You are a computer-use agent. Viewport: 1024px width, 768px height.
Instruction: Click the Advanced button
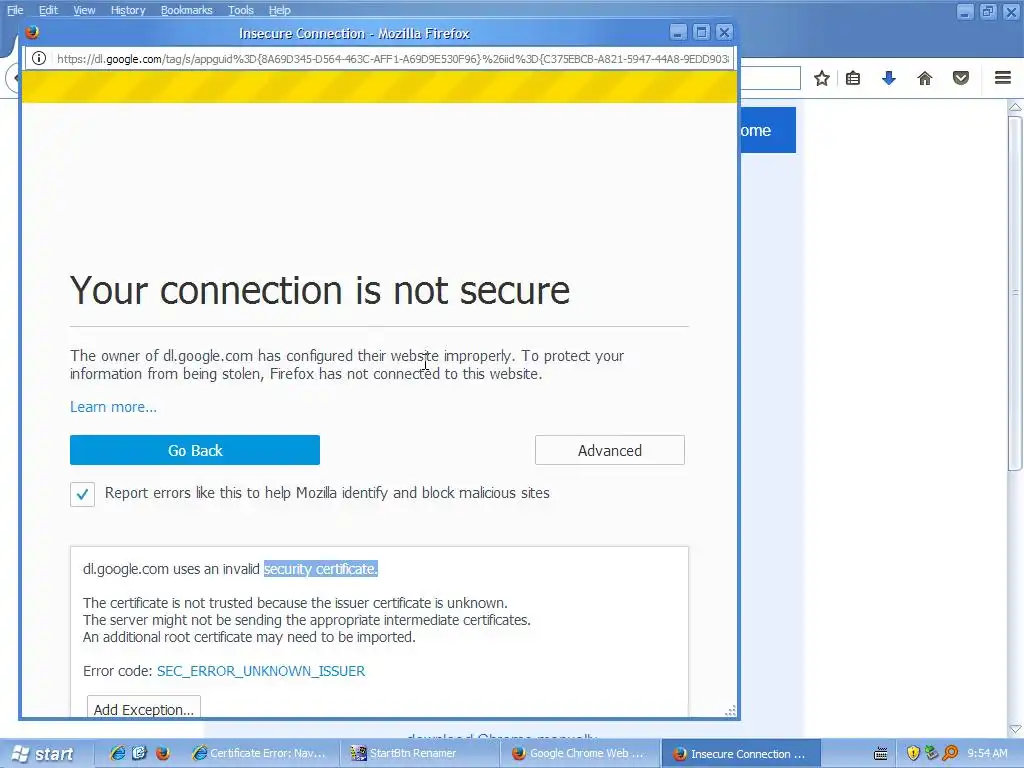[x=609, y=450]
